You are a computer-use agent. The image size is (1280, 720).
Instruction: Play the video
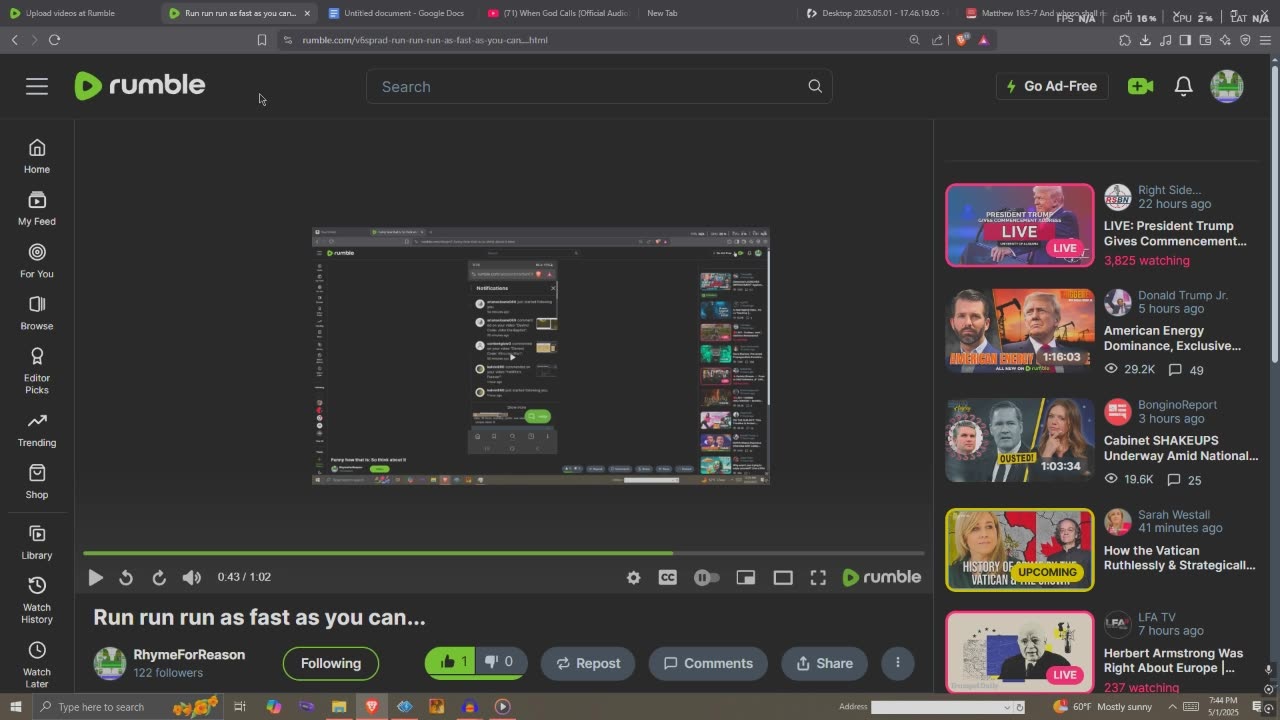pos(95,577)
